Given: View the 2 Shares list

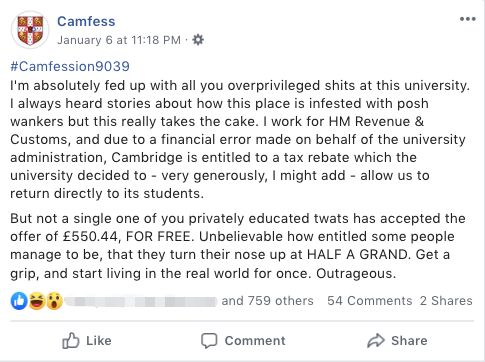Looking at the screenshot, I should [446, 301].
